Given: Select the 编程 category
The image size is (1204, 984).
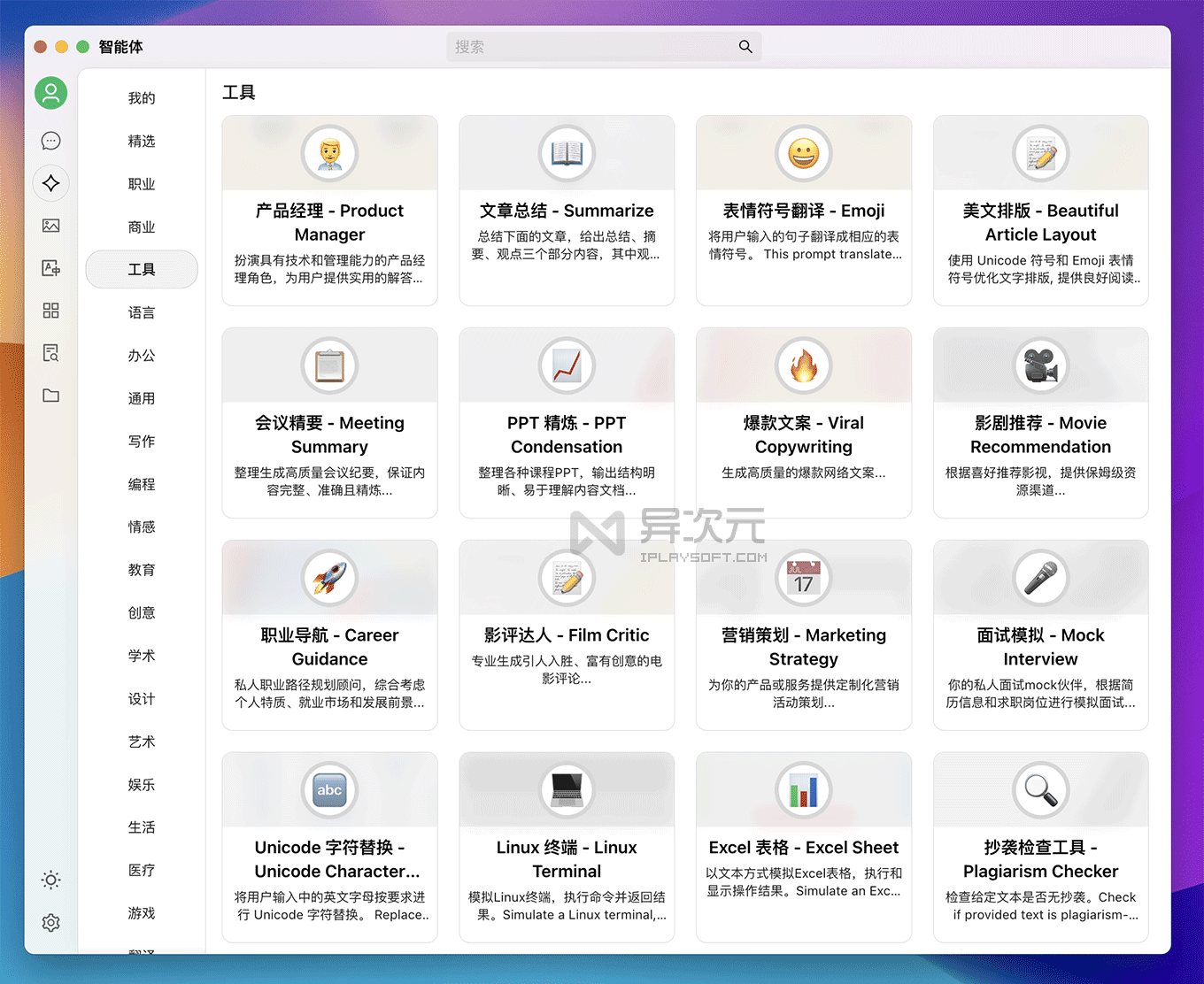Looking at the screenshot, I should tap(142, 484).
